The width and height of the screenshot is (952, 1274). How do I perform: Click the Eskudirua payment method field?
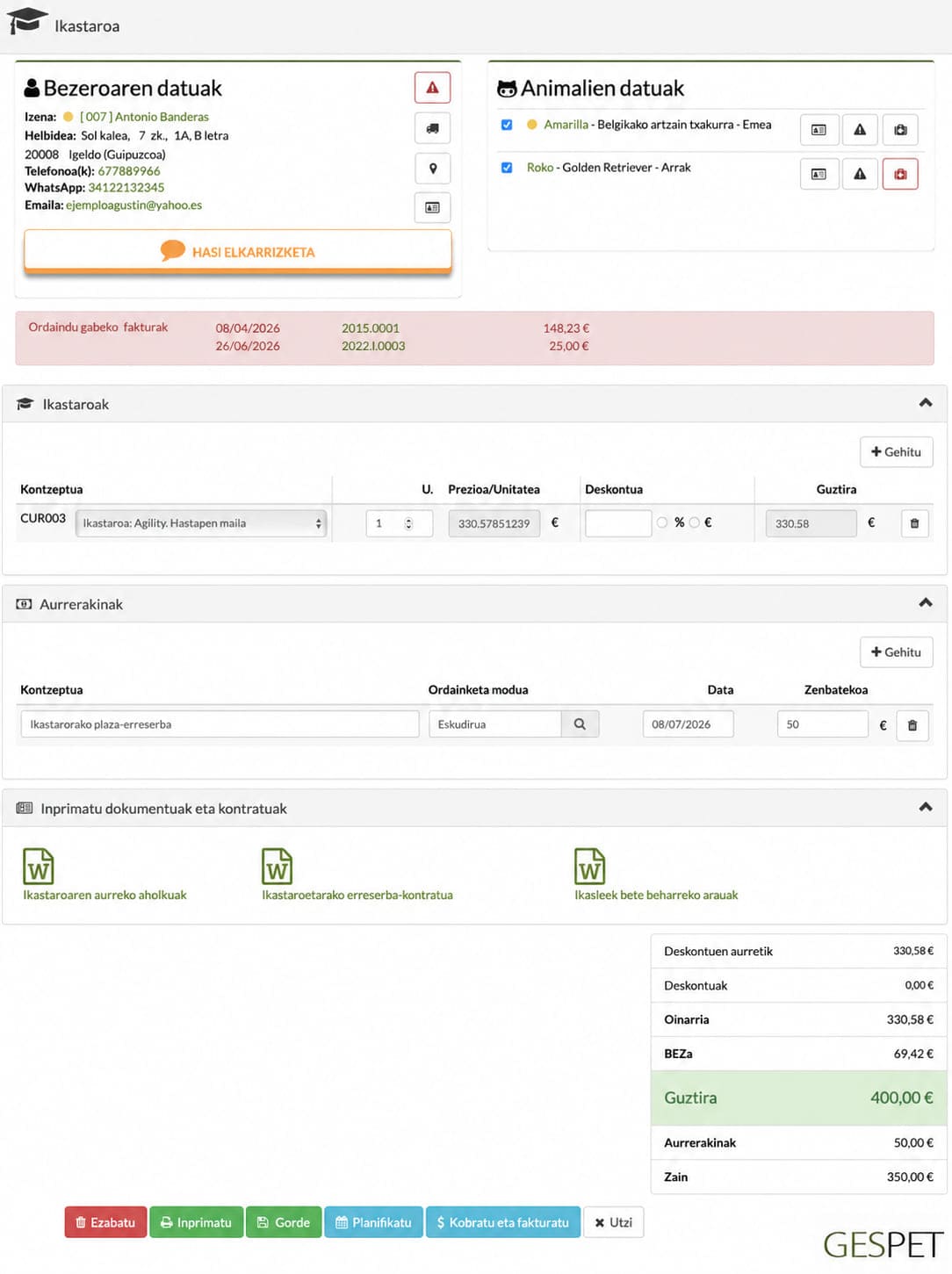click(x=495, y=724)
